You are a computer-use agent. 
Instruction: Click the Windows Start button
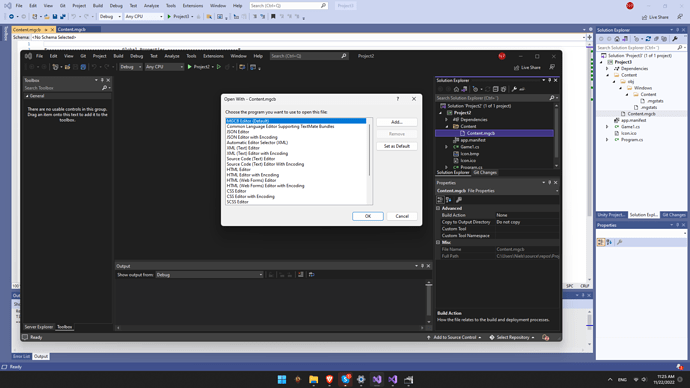(x=282, y=380)
